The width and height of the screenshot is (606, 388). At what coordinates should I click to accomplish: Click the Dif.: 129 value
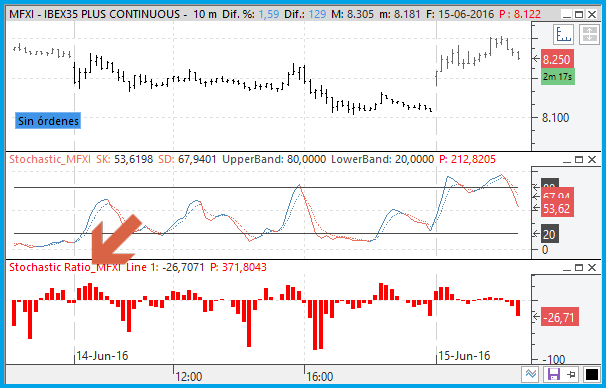click(305, 14)
